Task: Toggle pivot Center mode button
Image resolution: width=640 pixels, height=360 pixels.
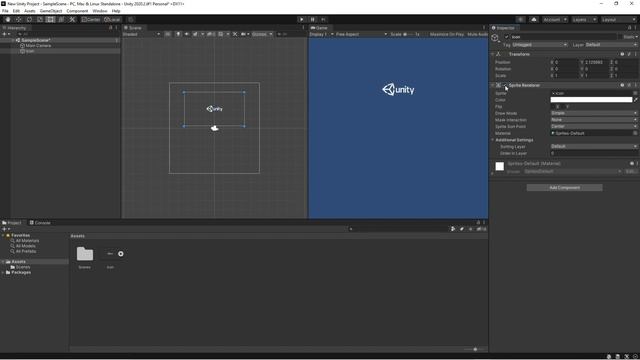Action: pos(91,20)
